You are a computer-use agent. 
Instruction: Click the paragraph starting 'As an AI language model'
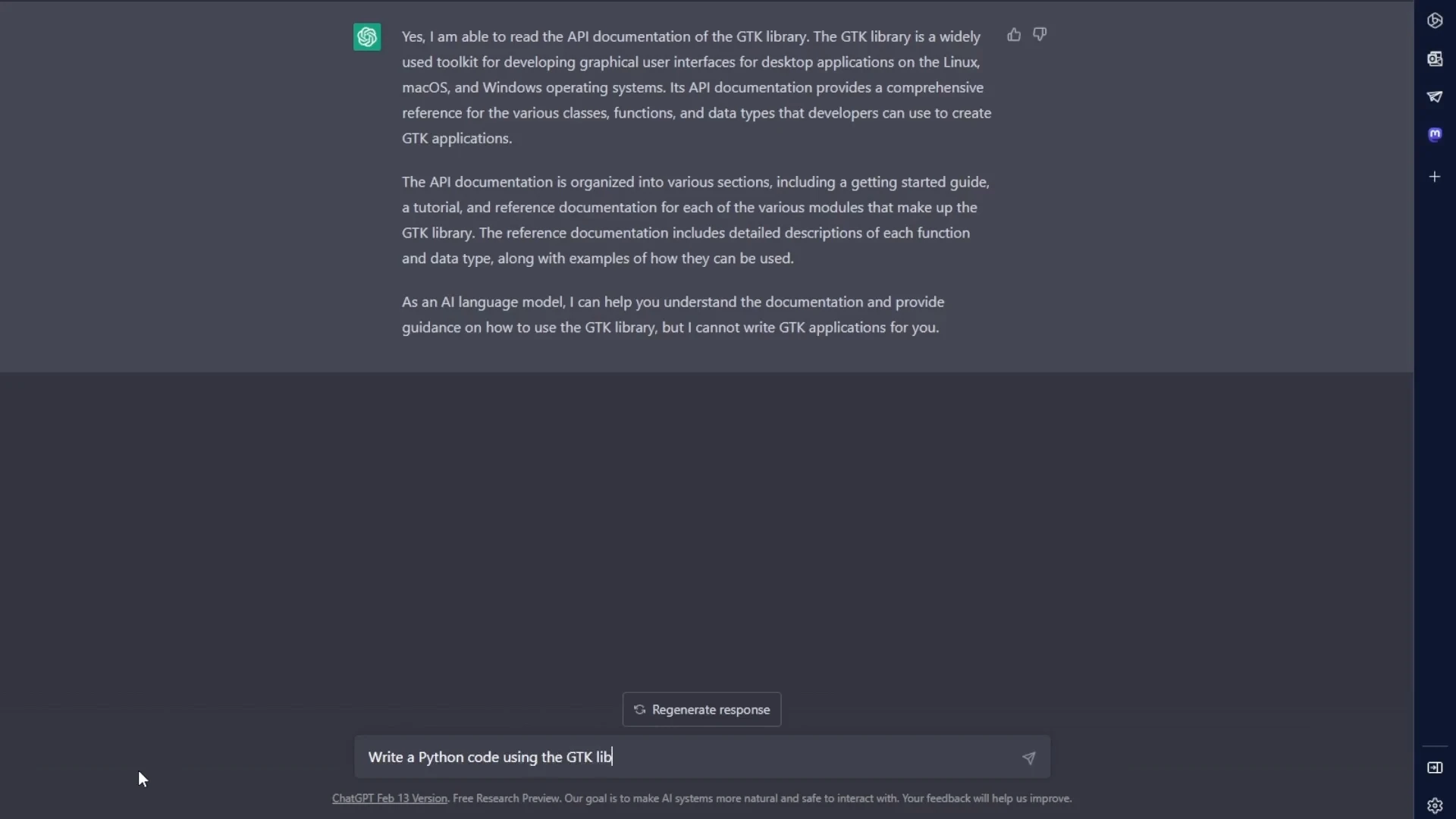point(673,315)
